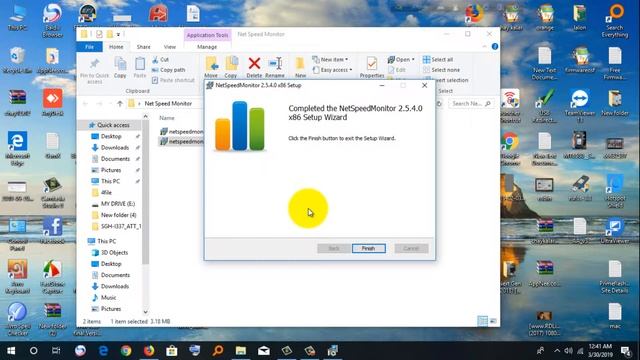
Task: Select the first netspeedmon file
Action: pos(182,131)
